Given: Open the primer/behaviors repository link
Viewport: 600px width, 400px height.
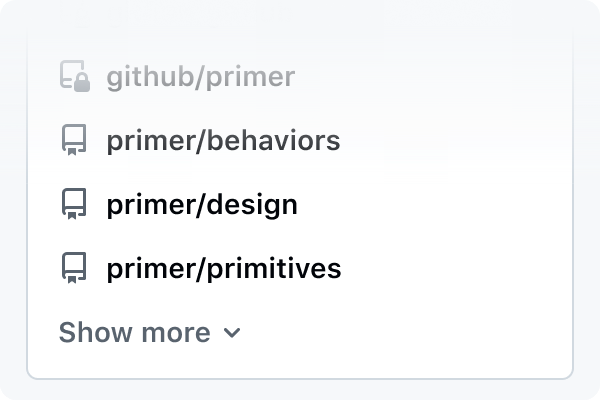Looking at the screenshot, I should coord(223,141).
